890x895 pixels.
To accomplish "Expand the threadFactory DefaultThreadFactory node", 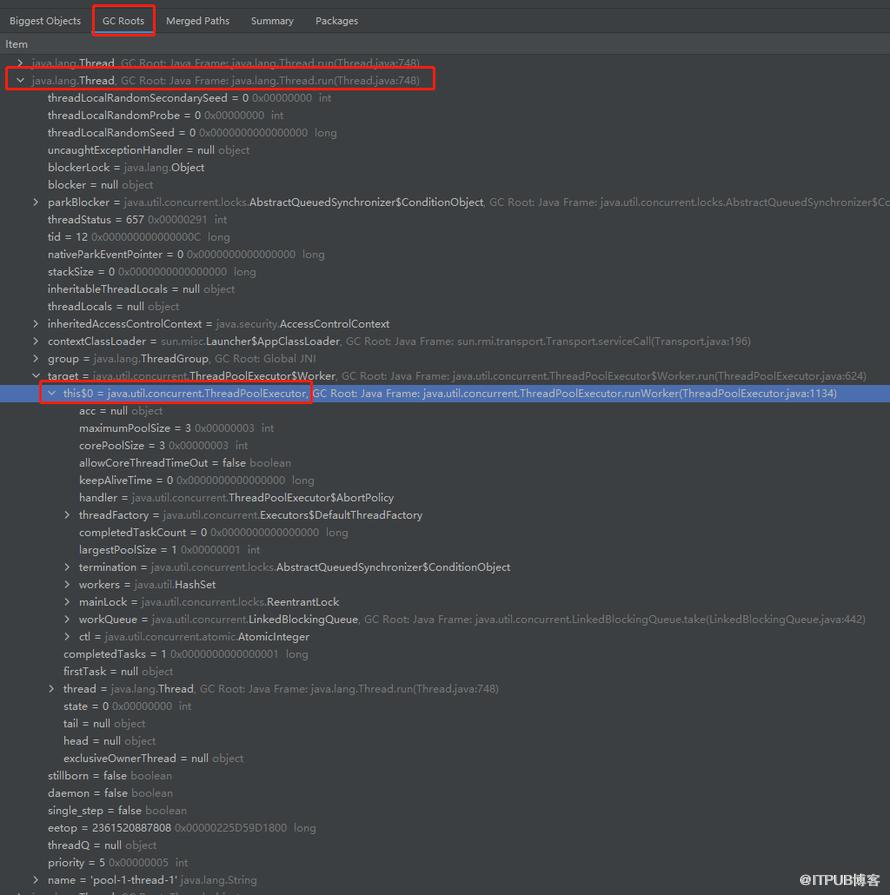I will coord(68,515).
